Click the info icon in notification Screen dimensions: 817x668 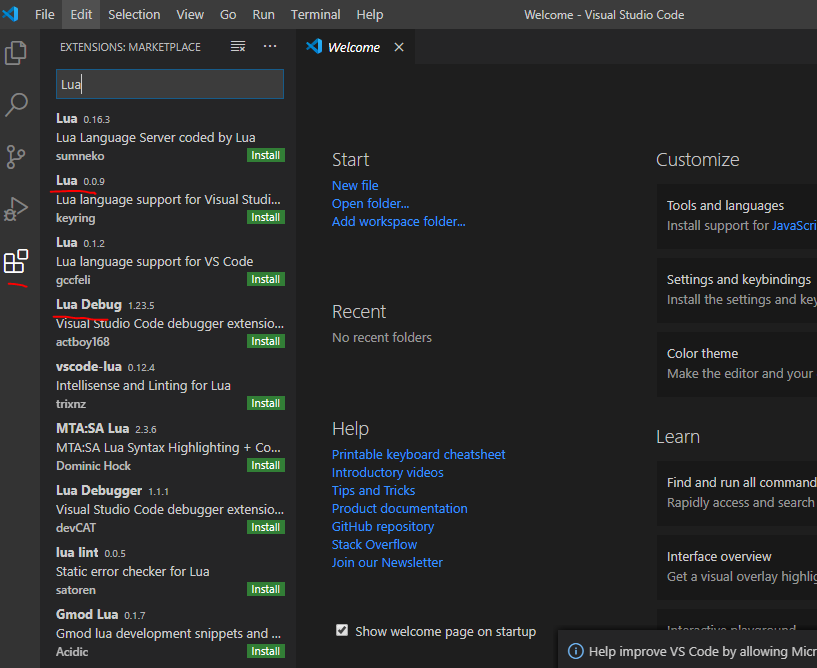coord(575,651)
